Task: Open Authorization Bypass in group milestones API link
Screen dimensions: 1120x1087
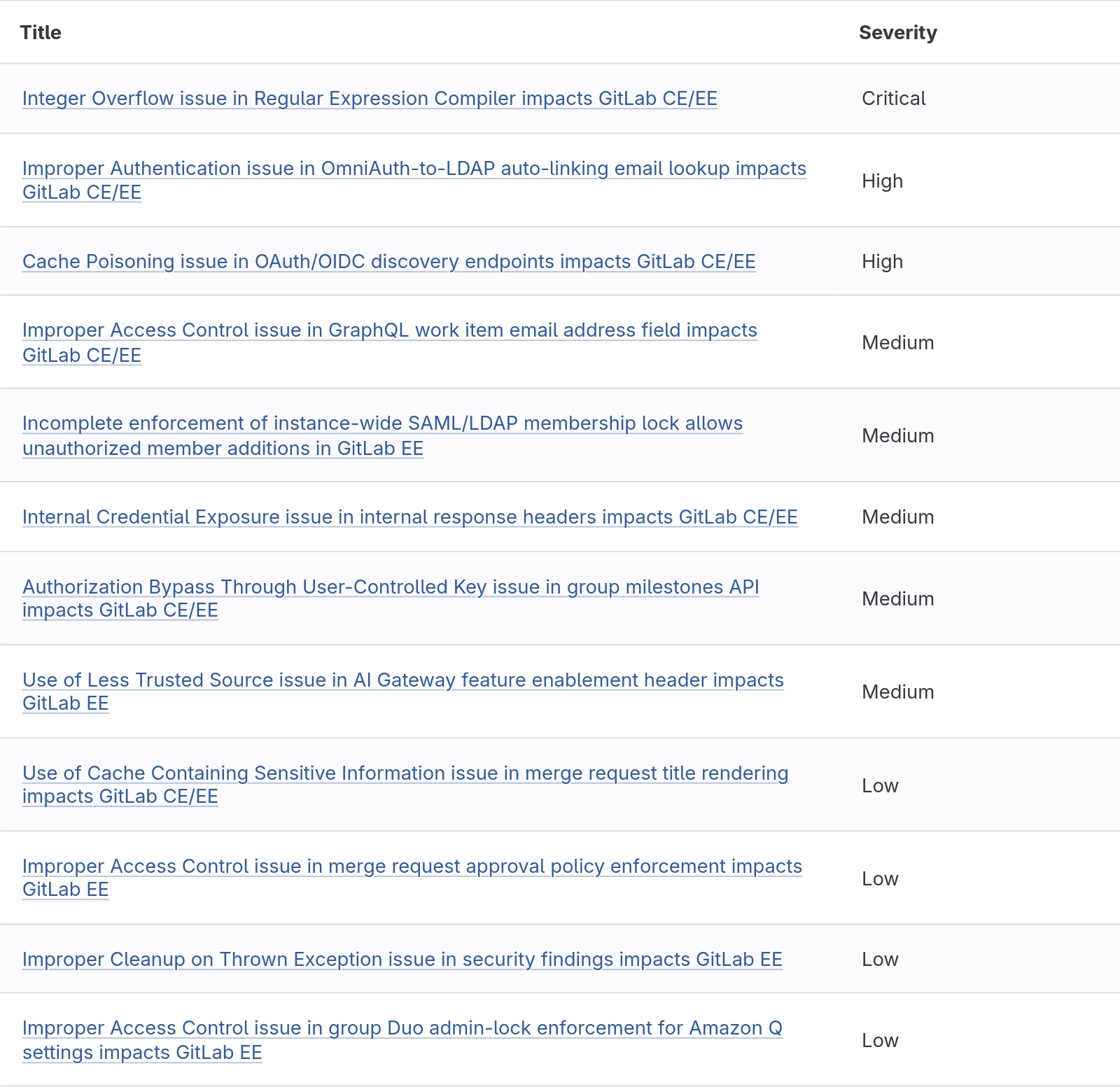Action: click(391, 598)
